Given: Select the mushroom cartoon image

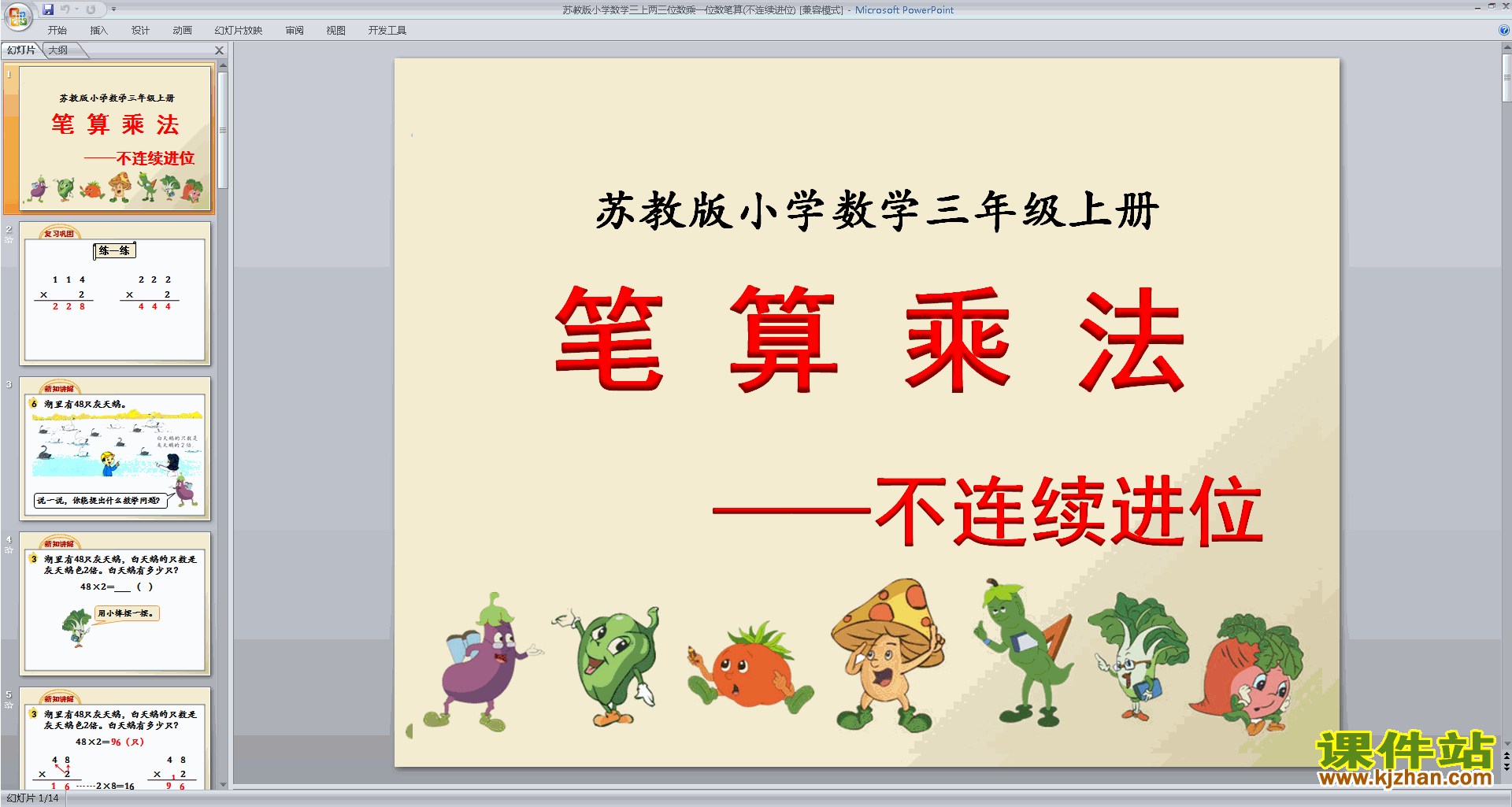Looking at the screenshot, I should click(x=888, y=655).
